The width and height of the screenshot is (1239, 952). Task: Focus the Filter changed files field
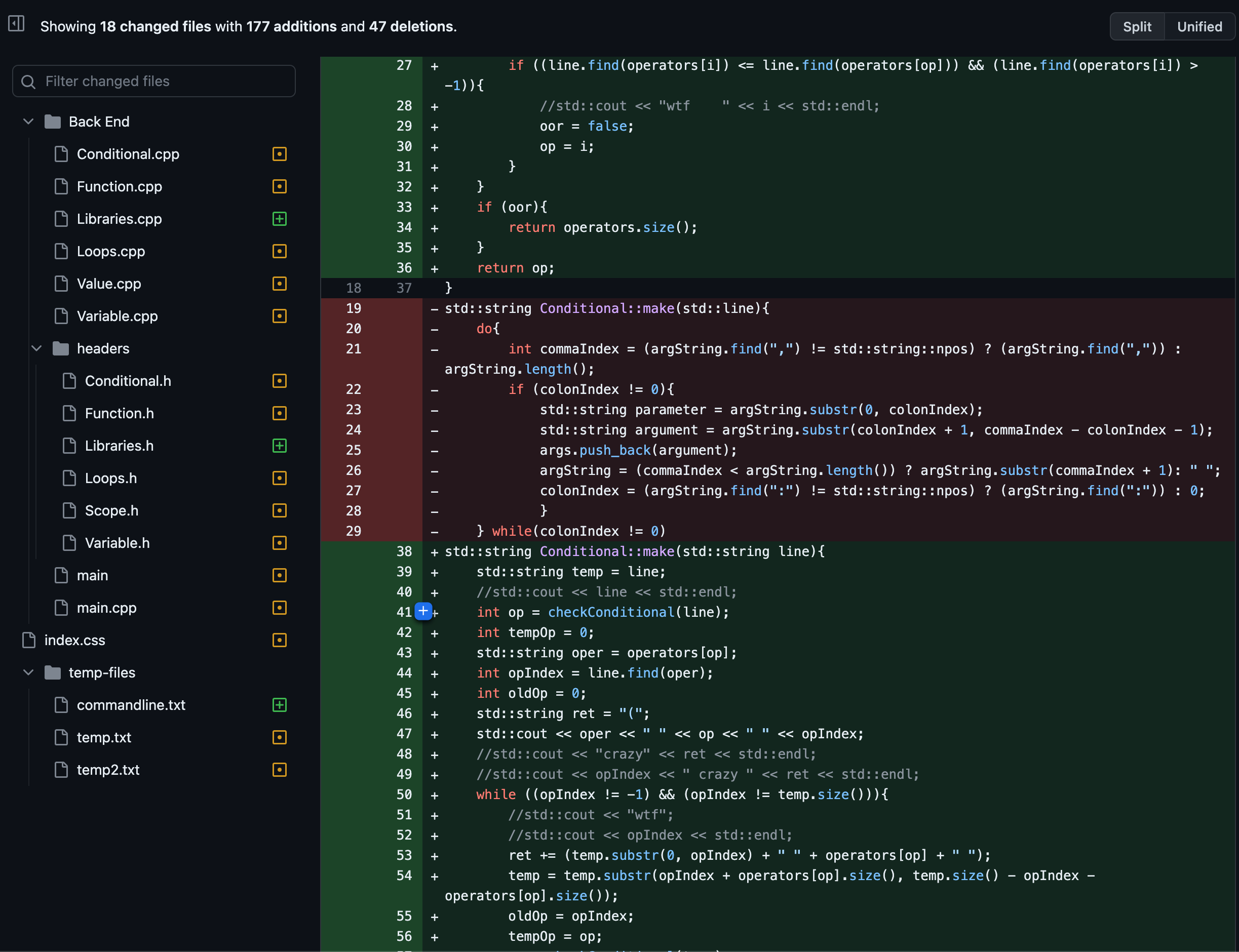tap(164, 82)
